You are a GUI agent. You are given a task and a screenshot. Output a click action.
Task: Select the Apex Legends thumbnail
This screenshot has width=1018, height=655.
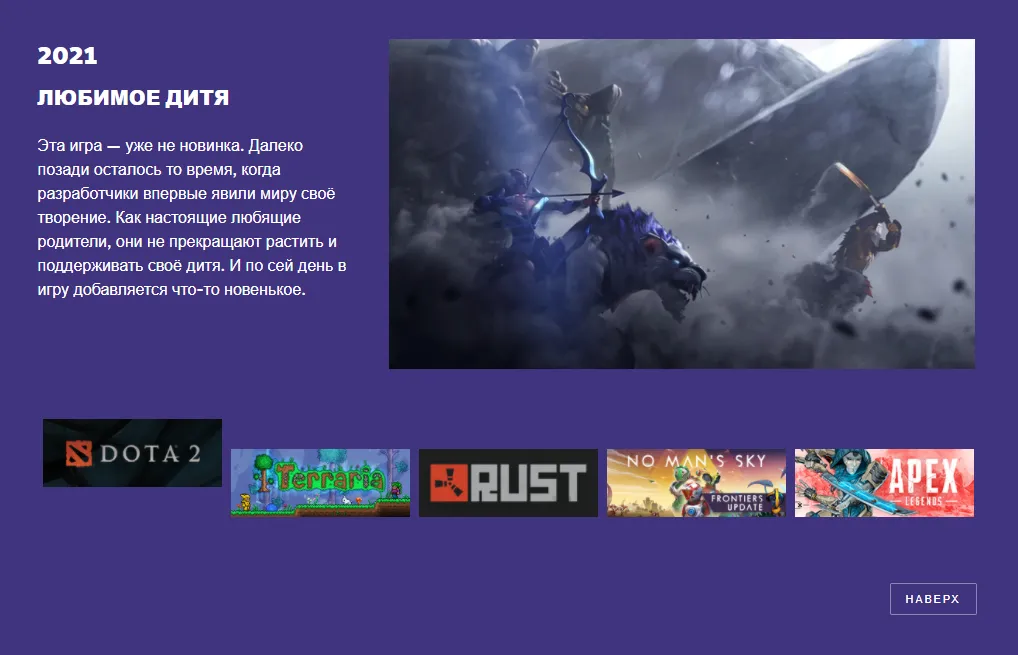[884, 482]
